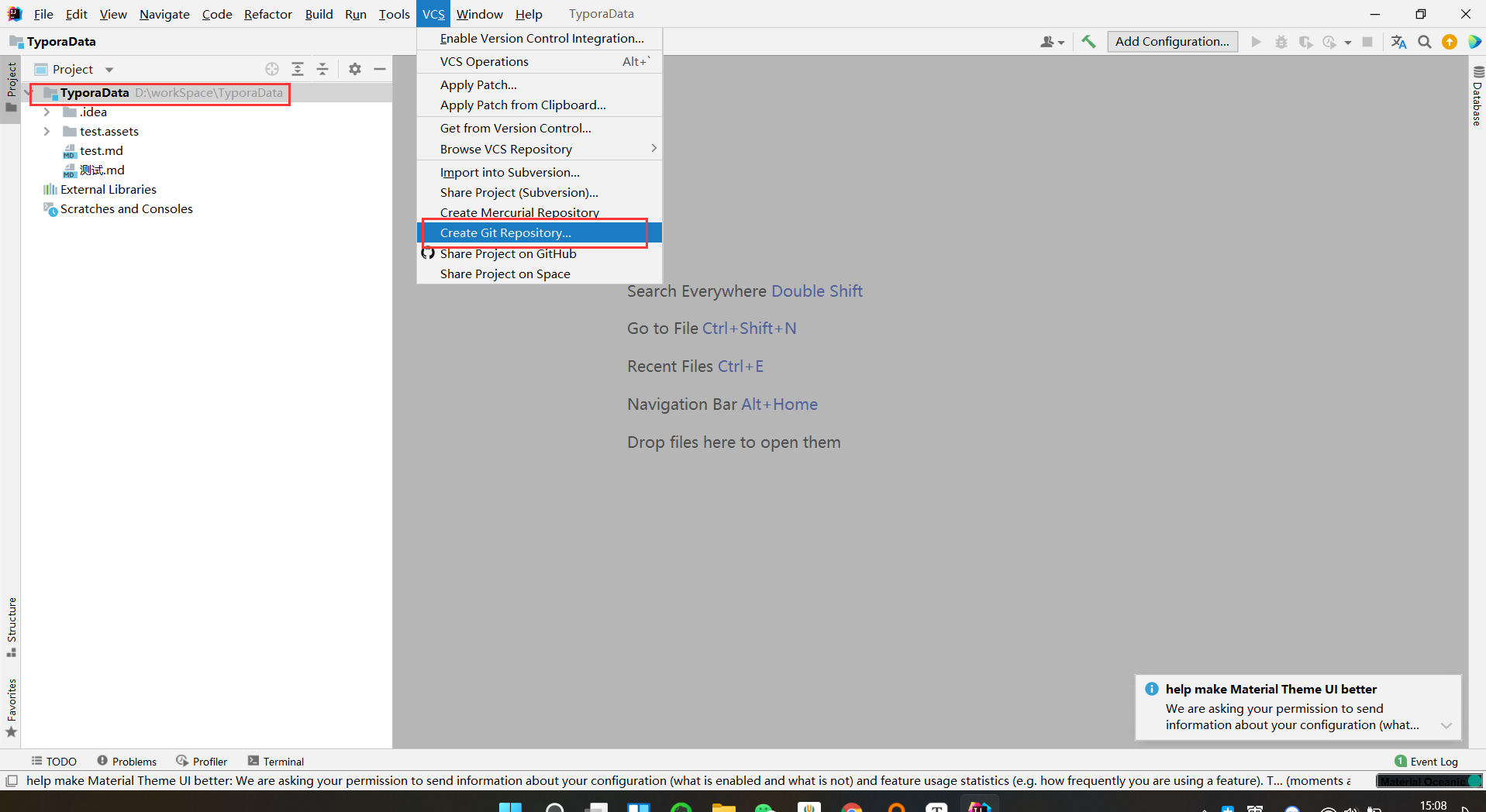Screen dimensions: 1486x812
Task: Choose Create Mercurial Repository
Action: (540, 212)
